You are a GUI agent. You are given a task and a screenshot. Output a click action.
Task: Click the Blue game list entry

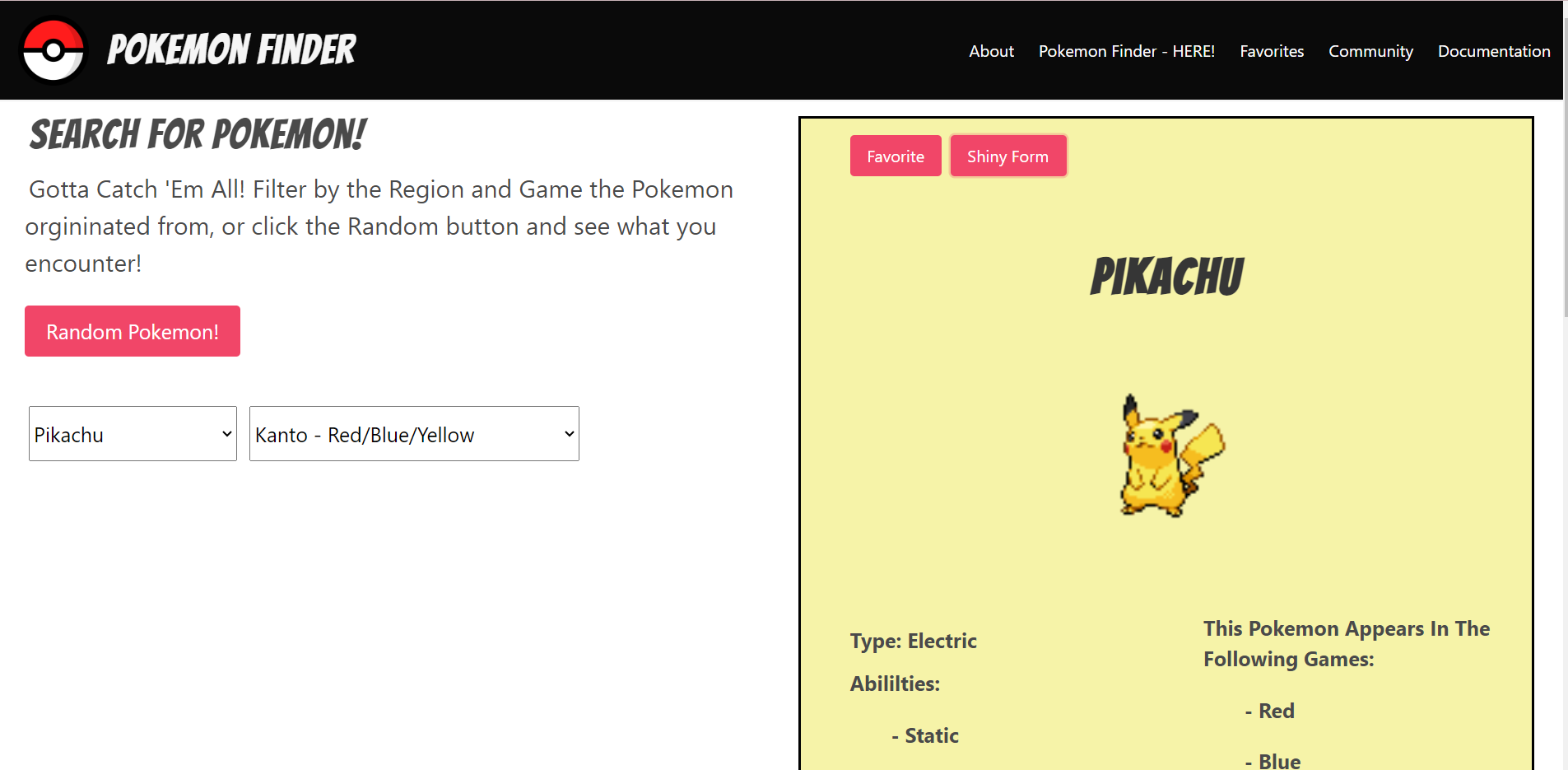point(1279,761)
